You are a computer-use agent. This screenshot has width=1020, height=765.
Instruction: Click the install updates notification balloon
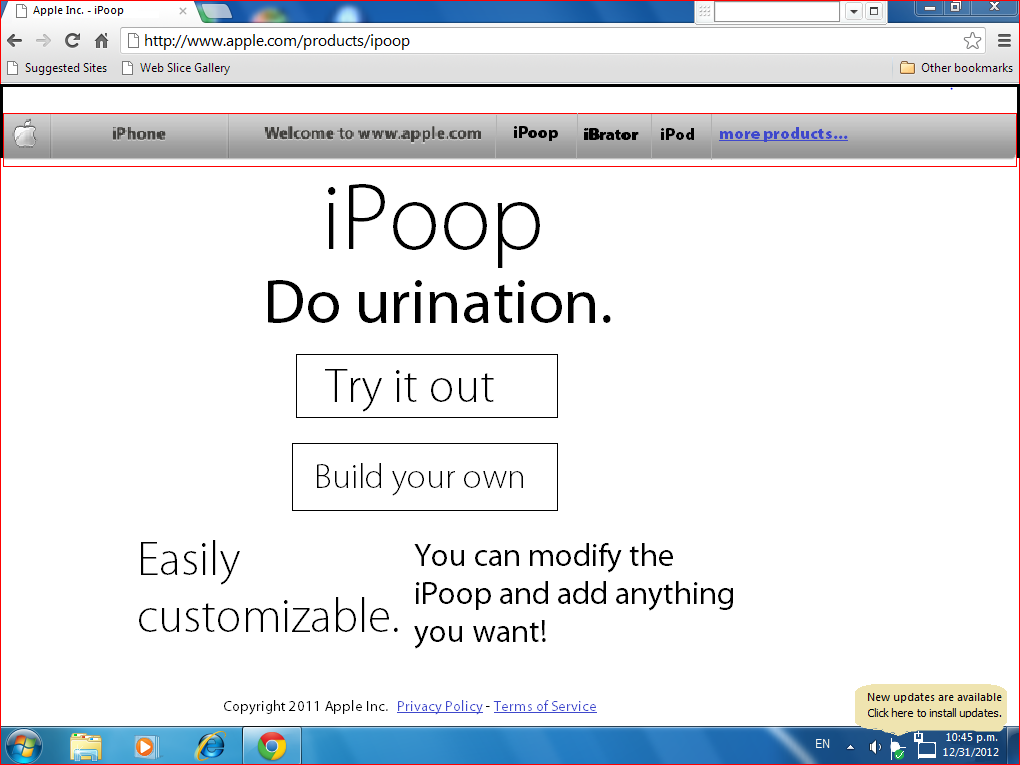pos(931,705)
